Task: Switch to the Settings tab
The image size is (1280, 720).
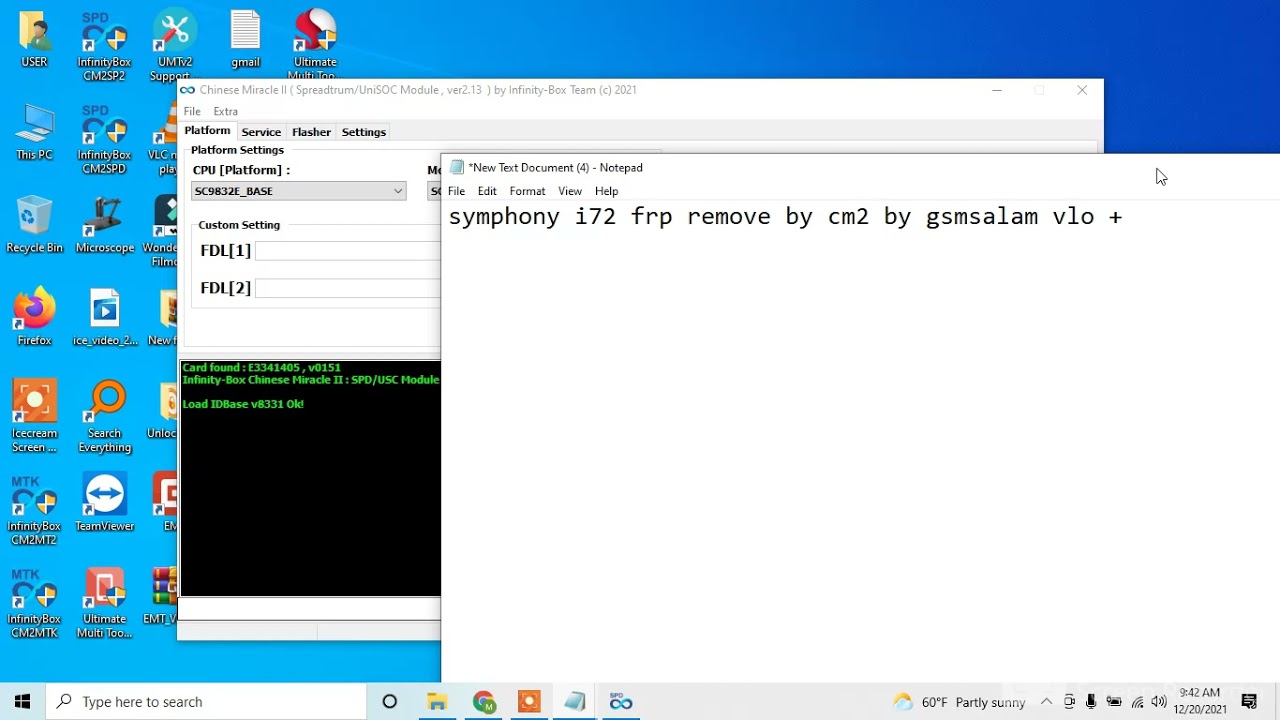Action: click(x=363, y=132)
